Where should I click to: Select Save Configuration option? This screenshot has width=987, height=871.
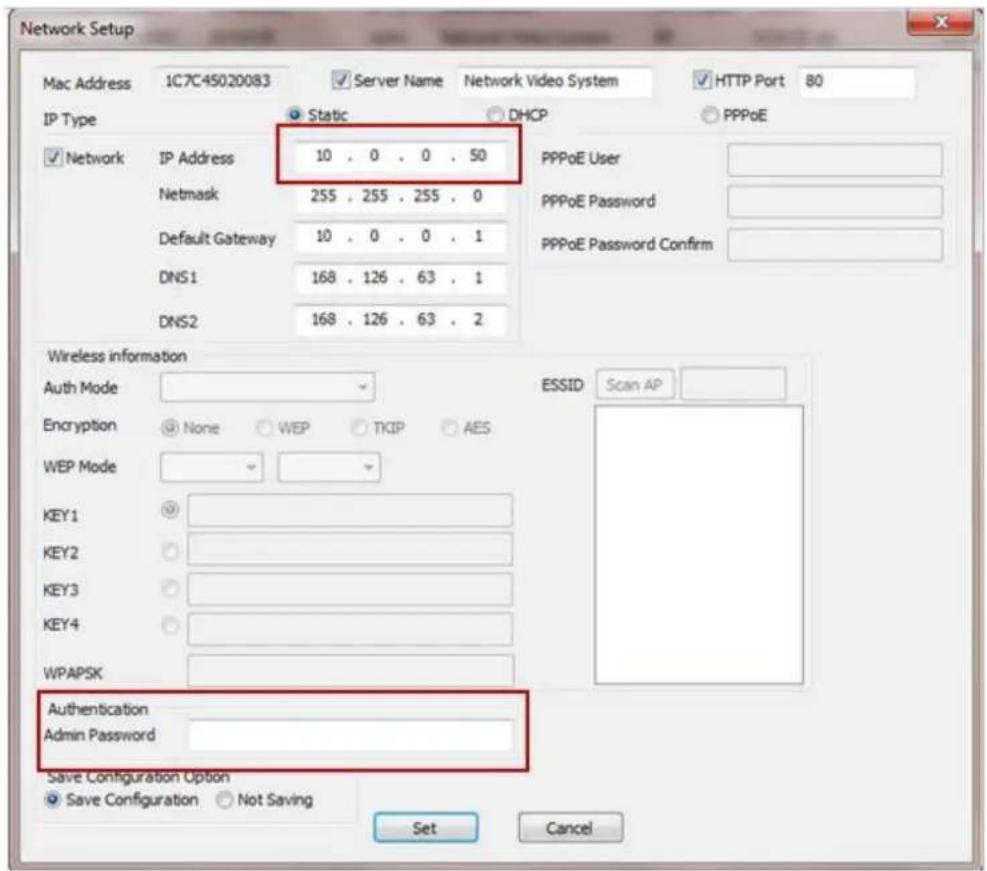click(53, 799)
